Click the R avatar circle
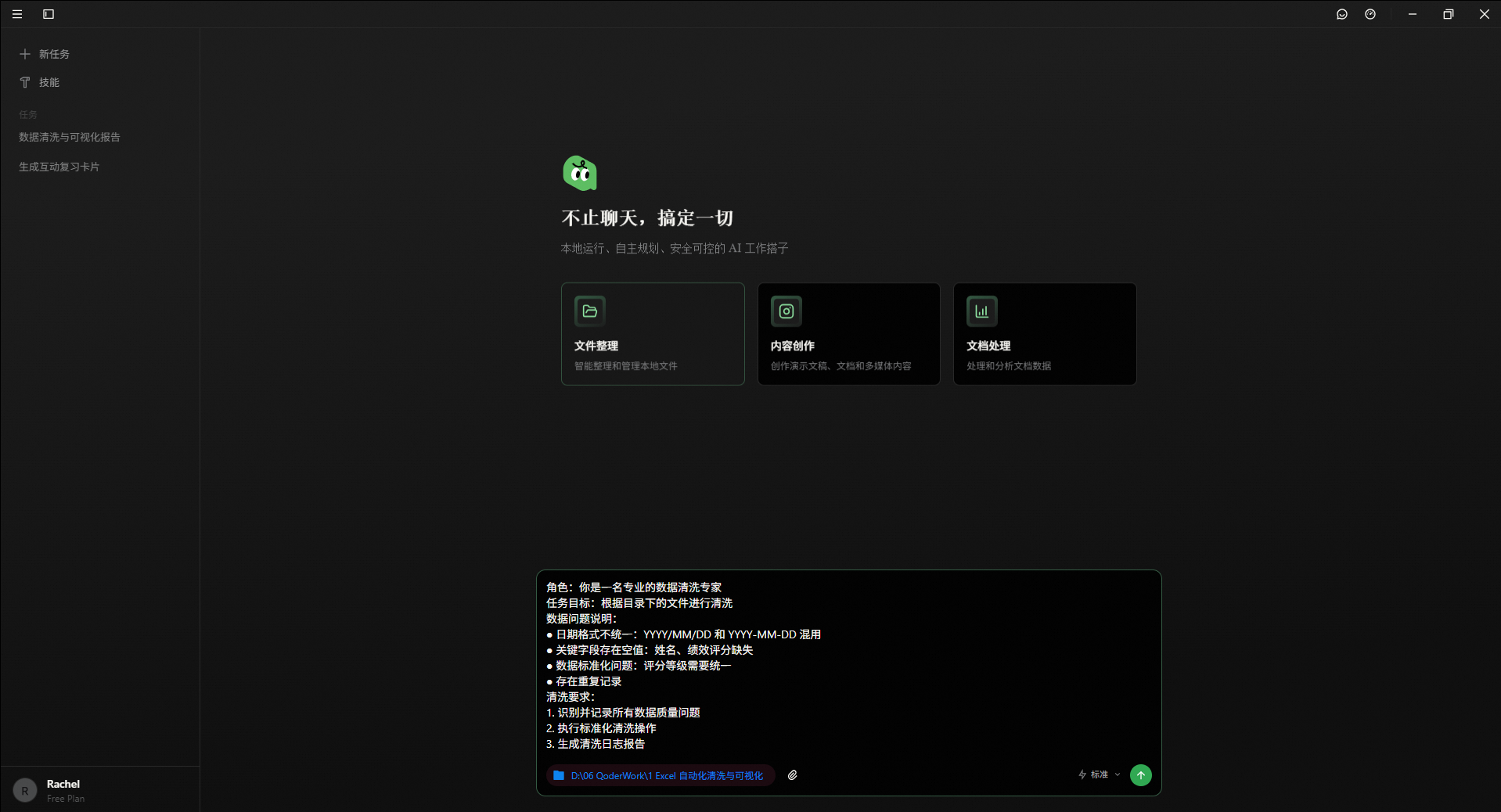This screenshot has width=1501, height=812. tap(25, 790)
